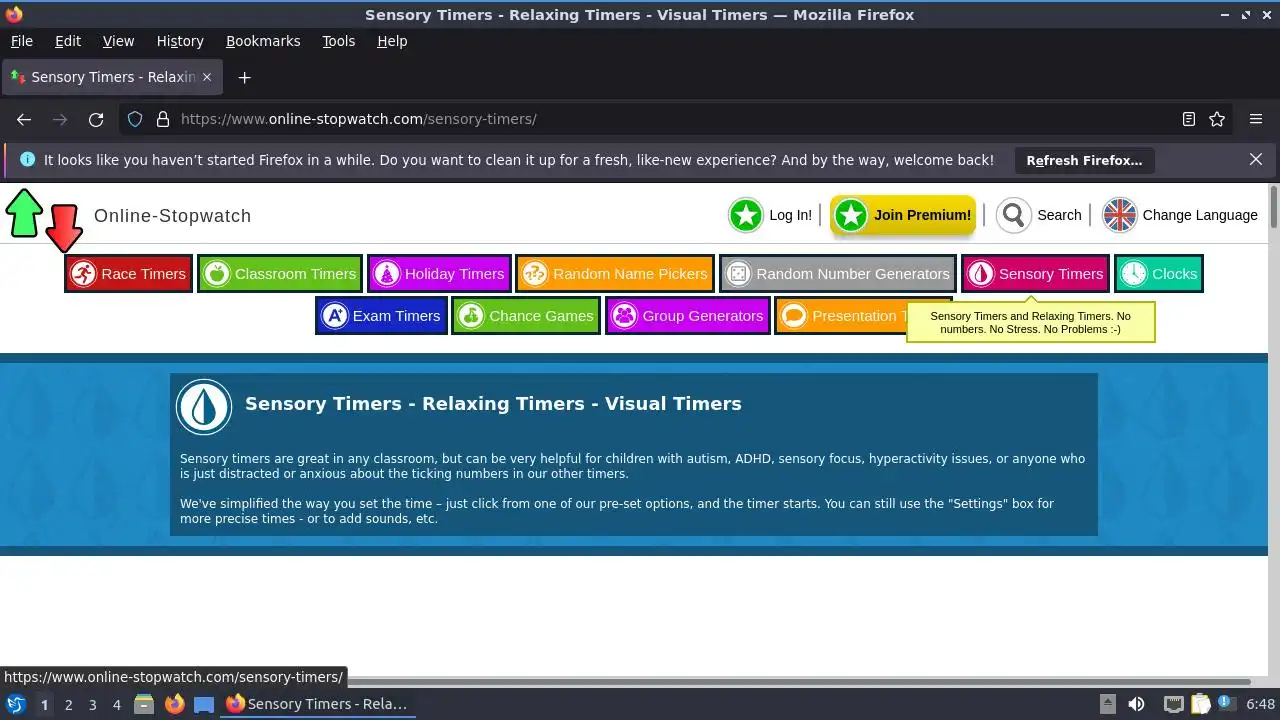Reload the current page

click(96, 119)
